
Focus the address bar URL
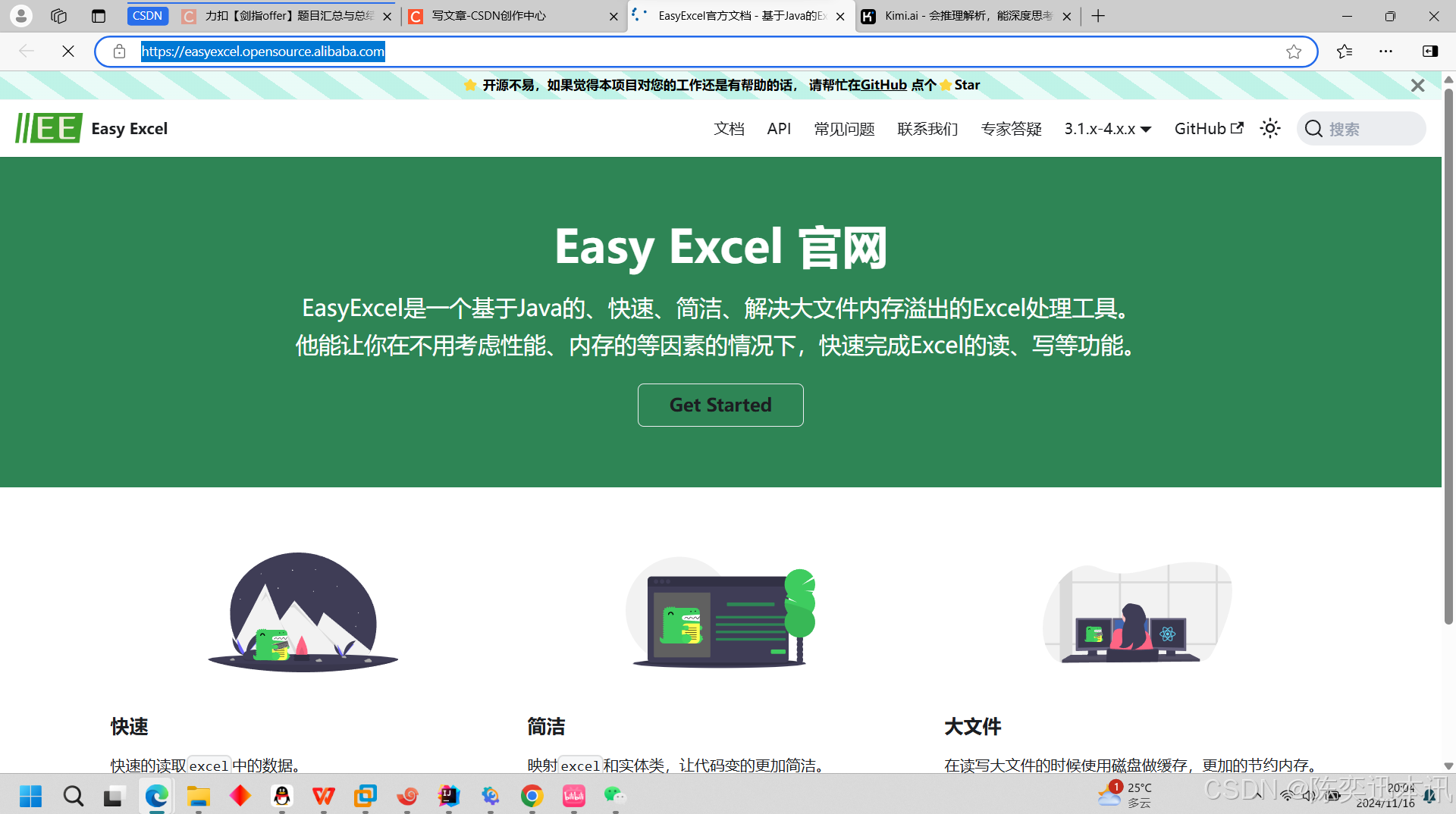262,51
